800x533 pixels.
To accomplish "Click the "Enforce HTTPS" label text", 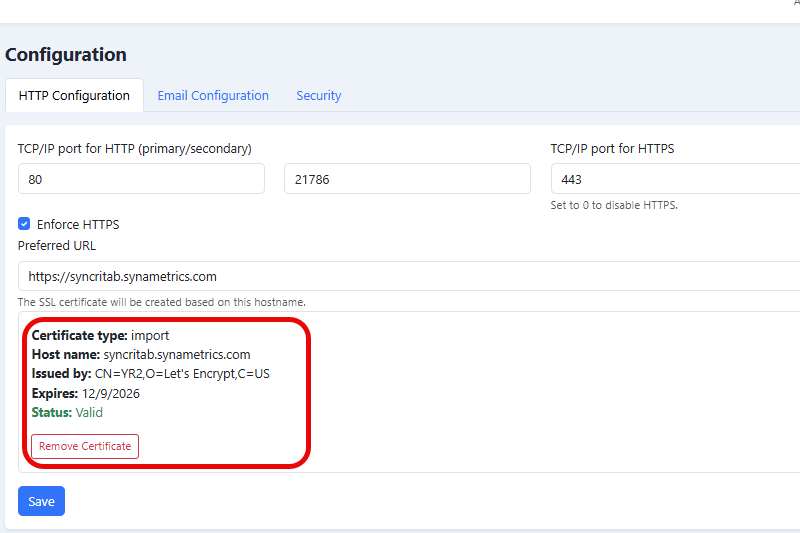I will coord(78,224).
